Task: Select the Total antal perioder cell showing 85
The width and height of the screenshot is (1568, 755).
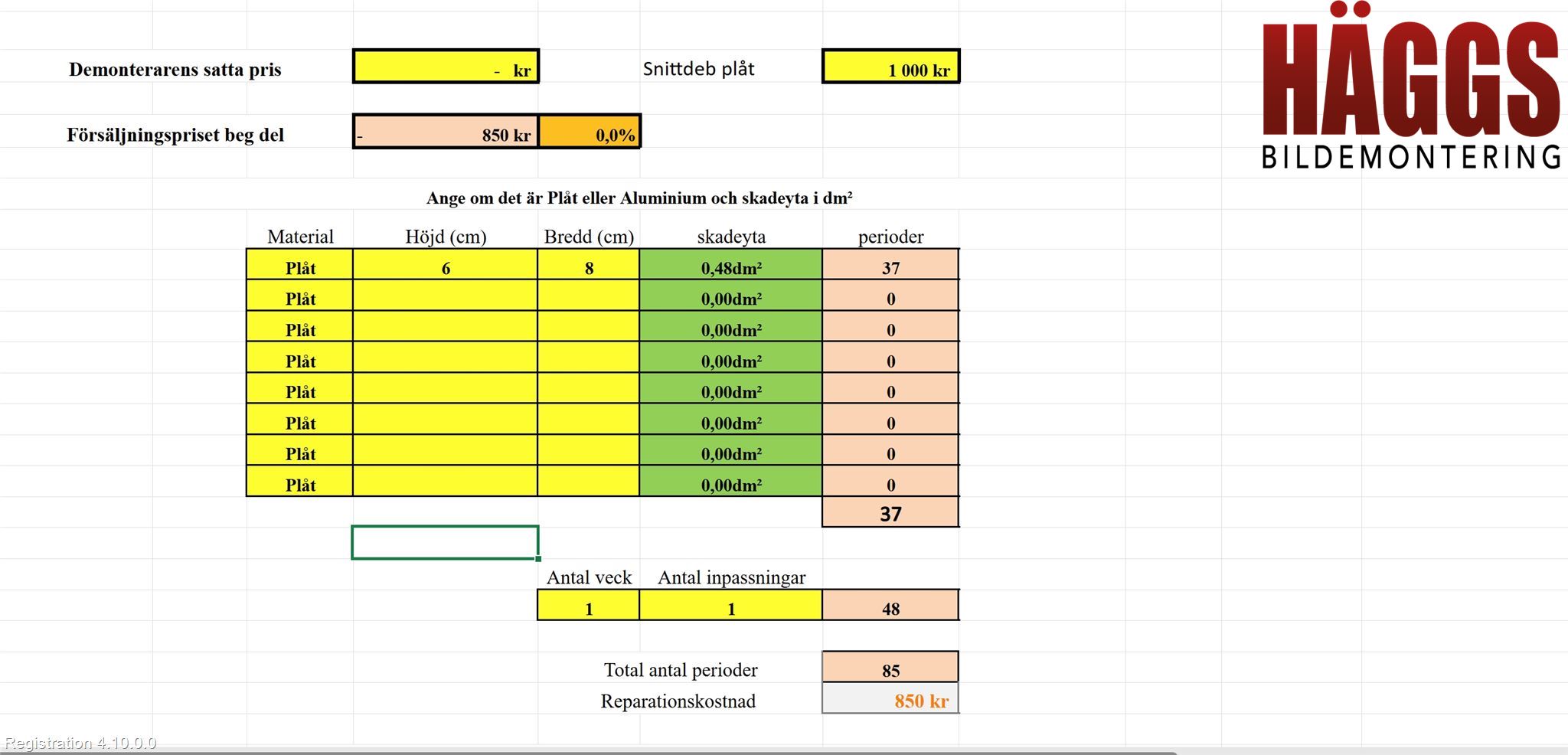Action: pyautogui.click(x=890, y=669)
